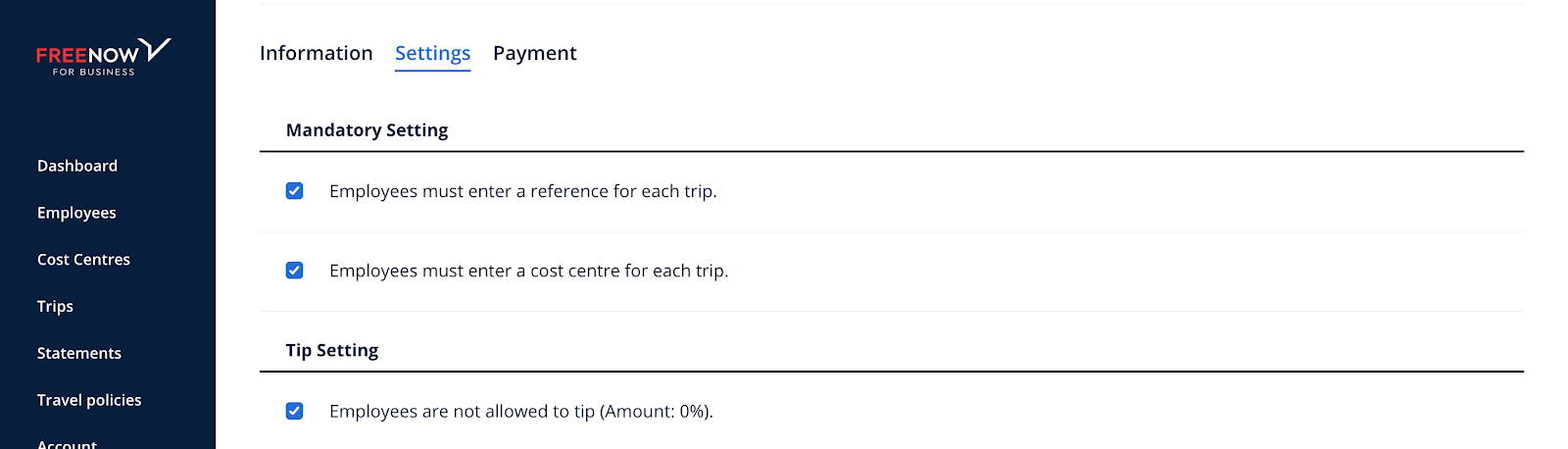Toggle the cost centre requirement checkbox
1568x449 pixels.
(294, 271)
